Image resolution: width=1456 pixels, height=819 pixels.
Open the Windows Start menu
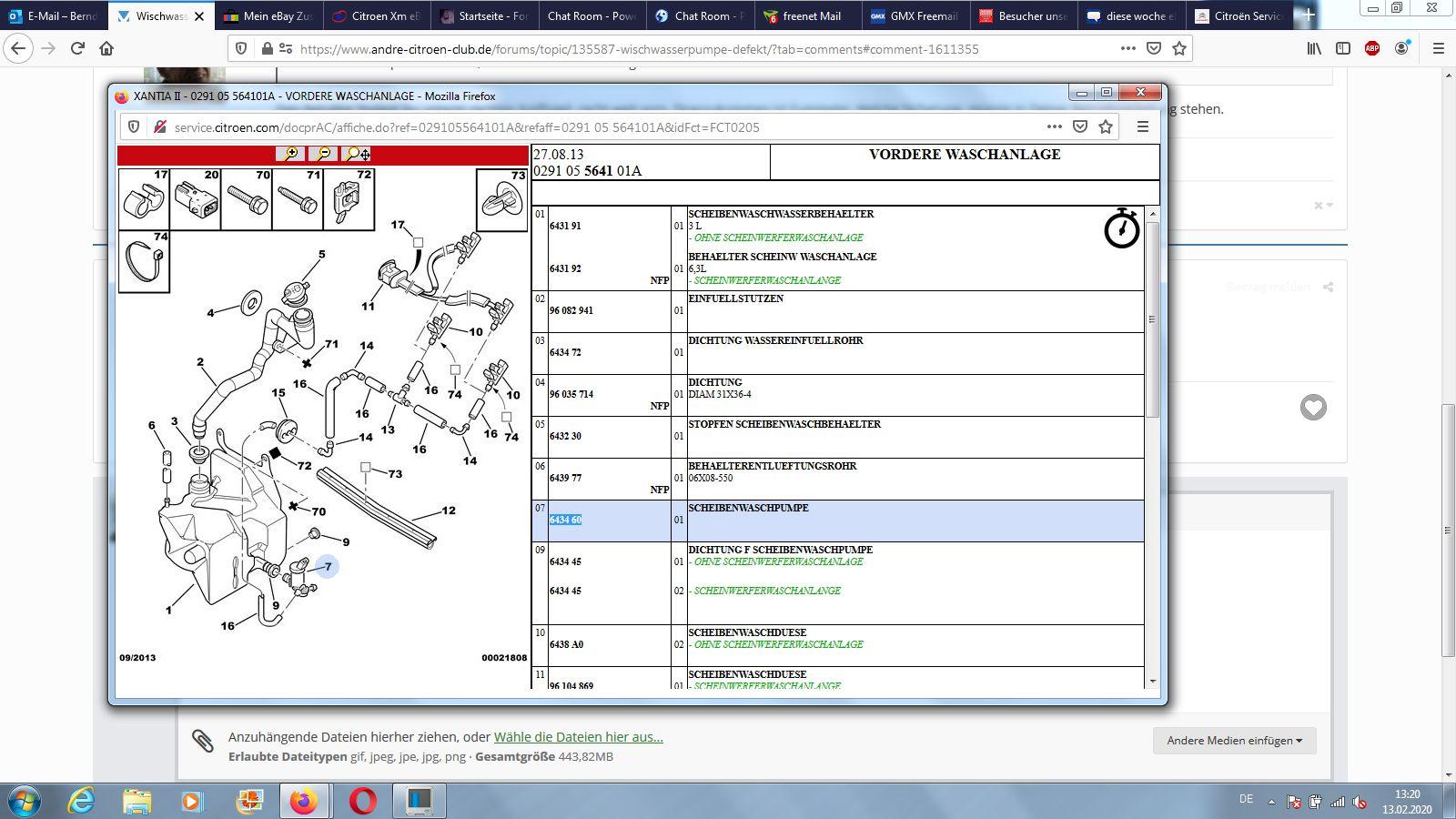point(24,801)
